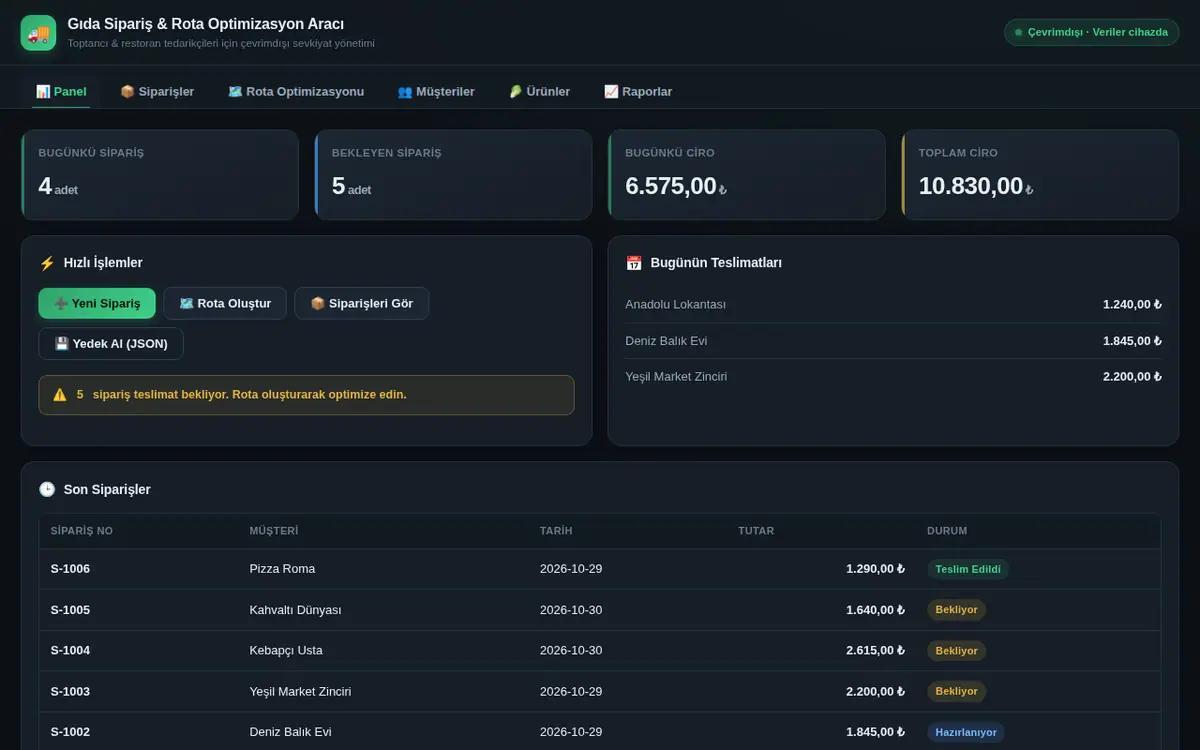
Task: Click the Bekleyen Sipariş stat card
Action: [453, 175]
